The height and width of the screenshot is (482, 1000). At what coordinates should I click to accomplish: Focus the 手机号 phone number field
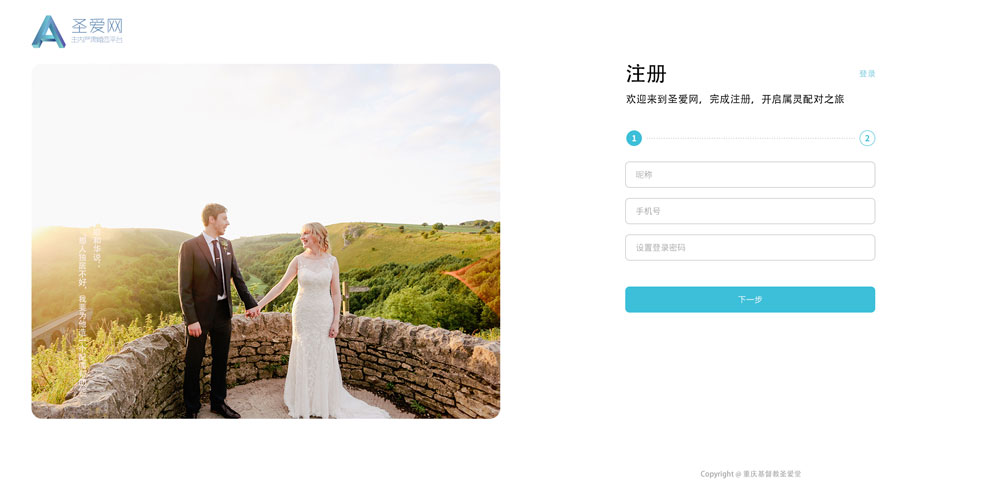[x=750, y=211]
